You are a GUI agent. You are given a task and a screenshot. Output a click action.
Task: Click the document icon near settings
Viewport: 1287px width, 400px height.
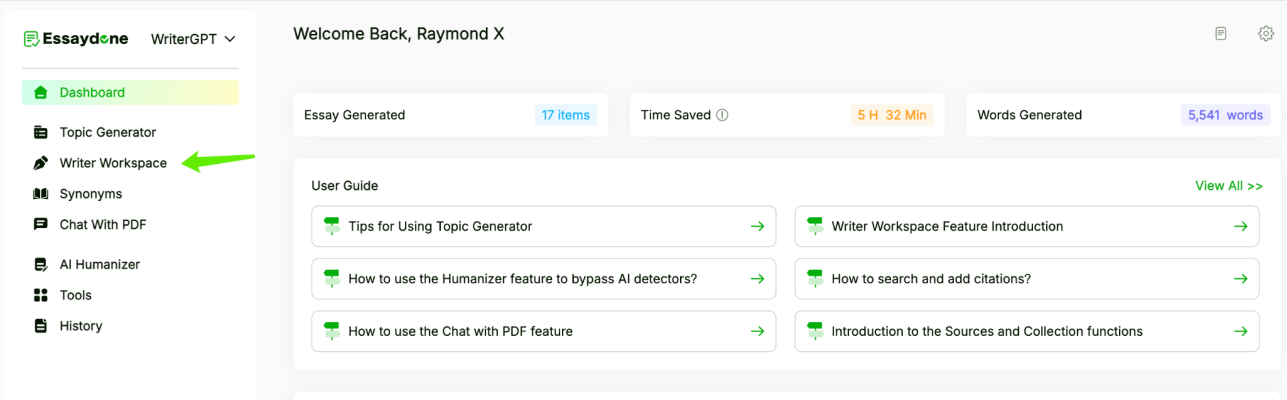coord(1221,34)
